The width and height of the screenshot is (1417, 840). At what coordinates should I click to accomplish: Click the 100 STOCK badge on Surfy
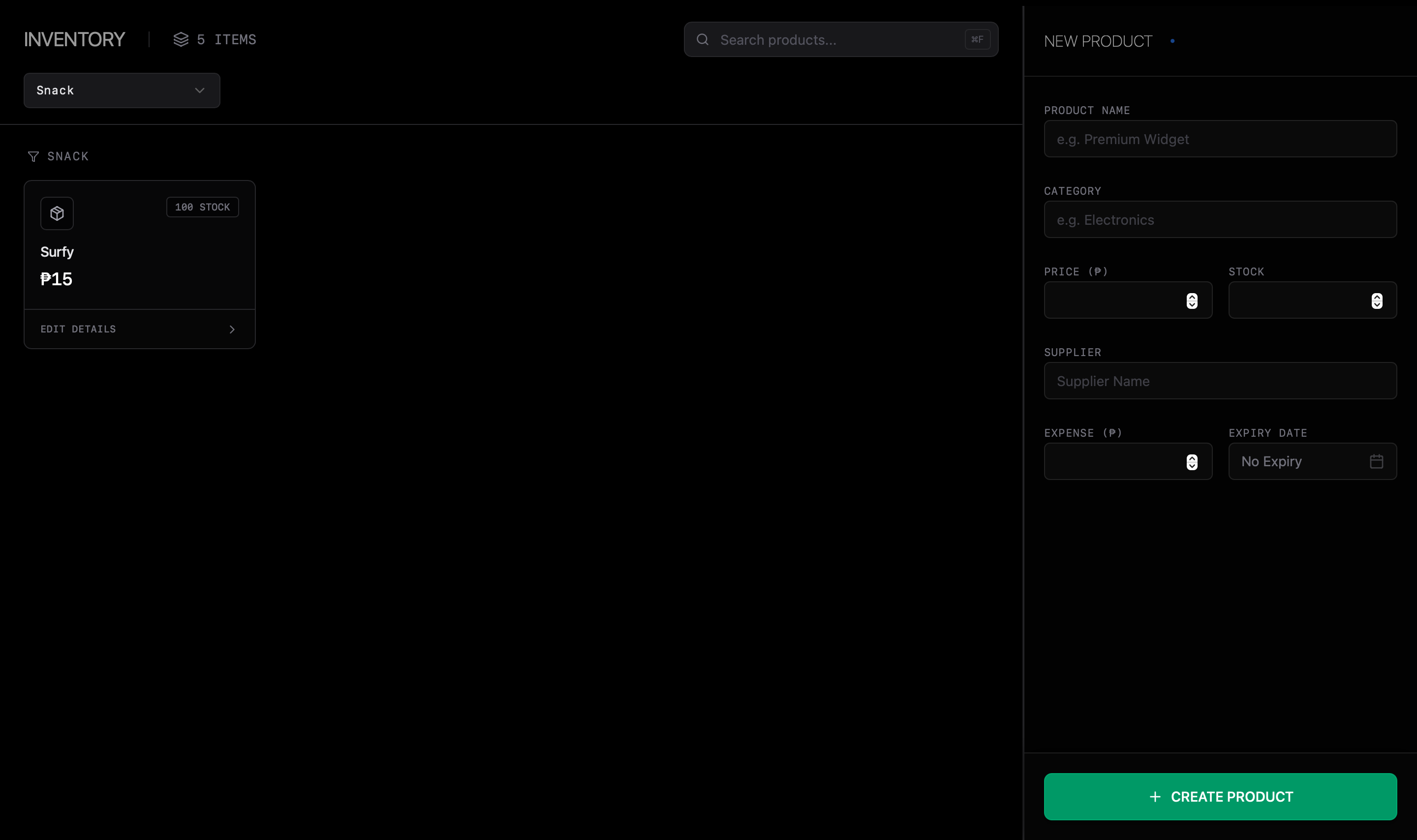[x=202, y=207]
